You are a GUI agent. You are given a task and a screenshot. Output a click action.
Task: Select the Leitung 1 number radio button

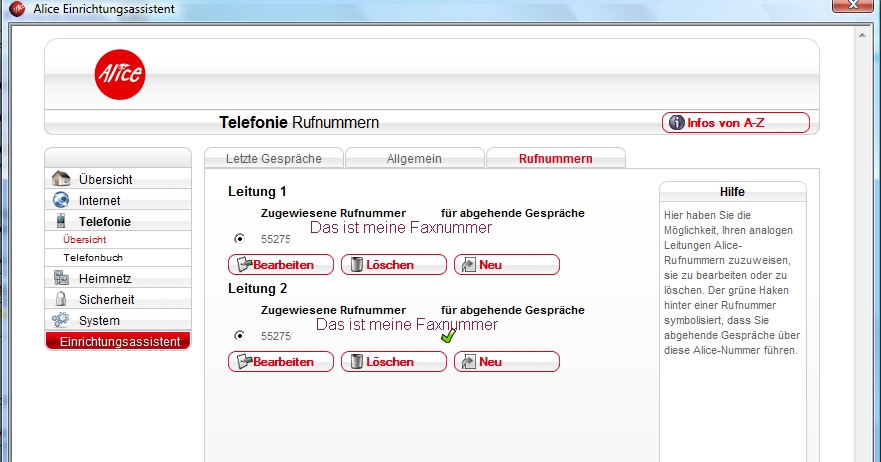click(x=239, y=239)
